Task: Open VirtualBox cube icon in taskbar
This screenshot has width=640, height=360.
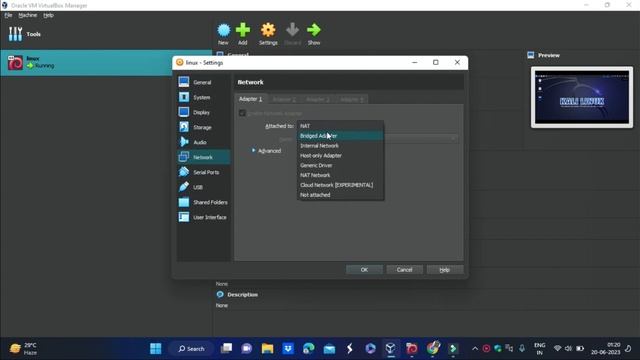Action: 391,349
